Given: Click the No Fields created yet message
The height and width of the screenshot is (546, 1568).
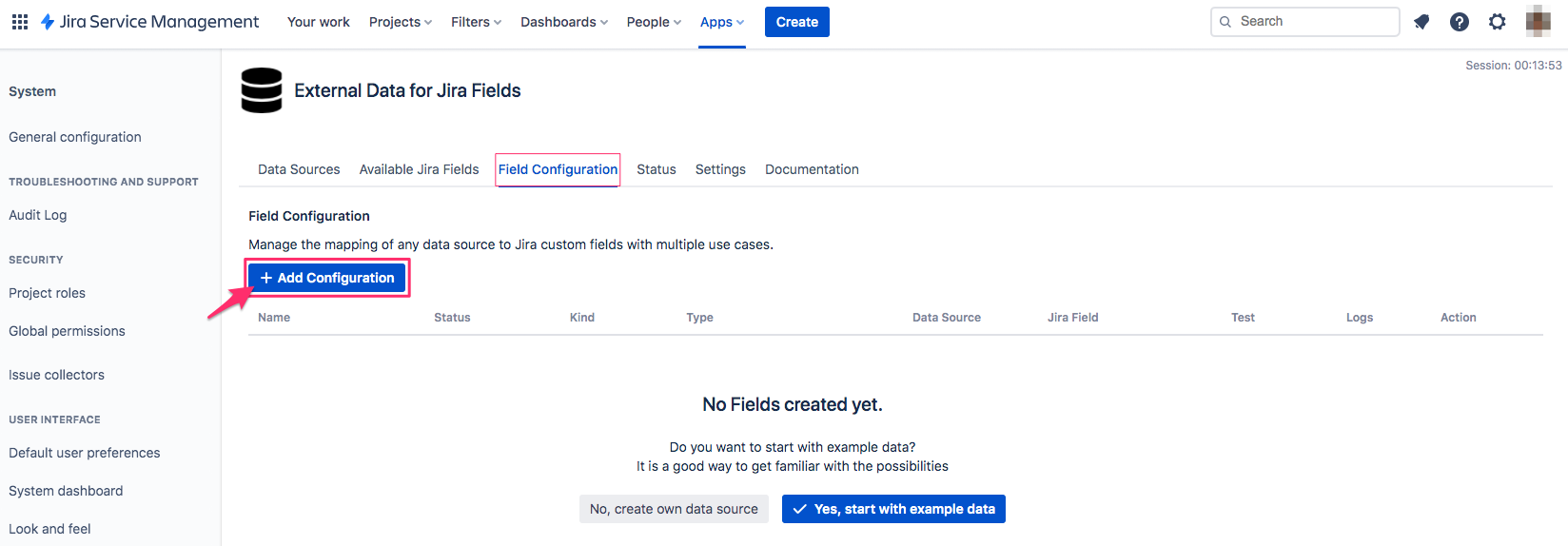Looking at the screenshot, I should [793, 404].
